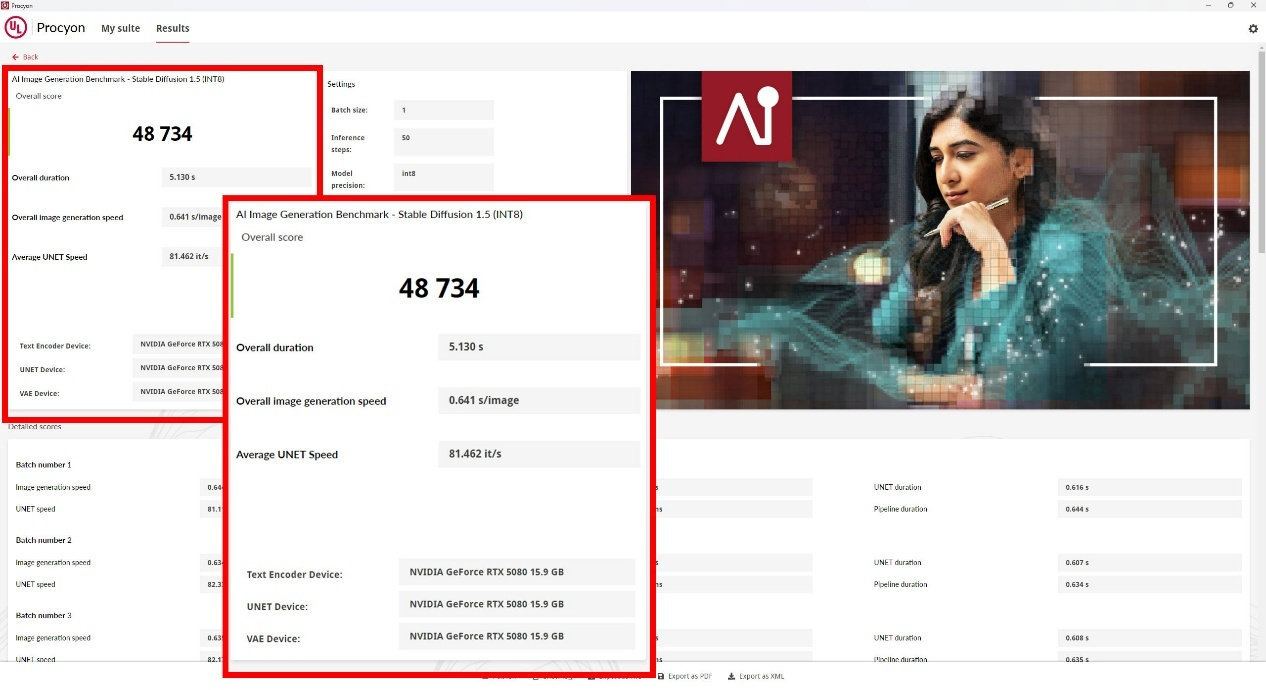Click Export as XML button
This screenshot has width=1266, height=690.
tap(756, 677)
